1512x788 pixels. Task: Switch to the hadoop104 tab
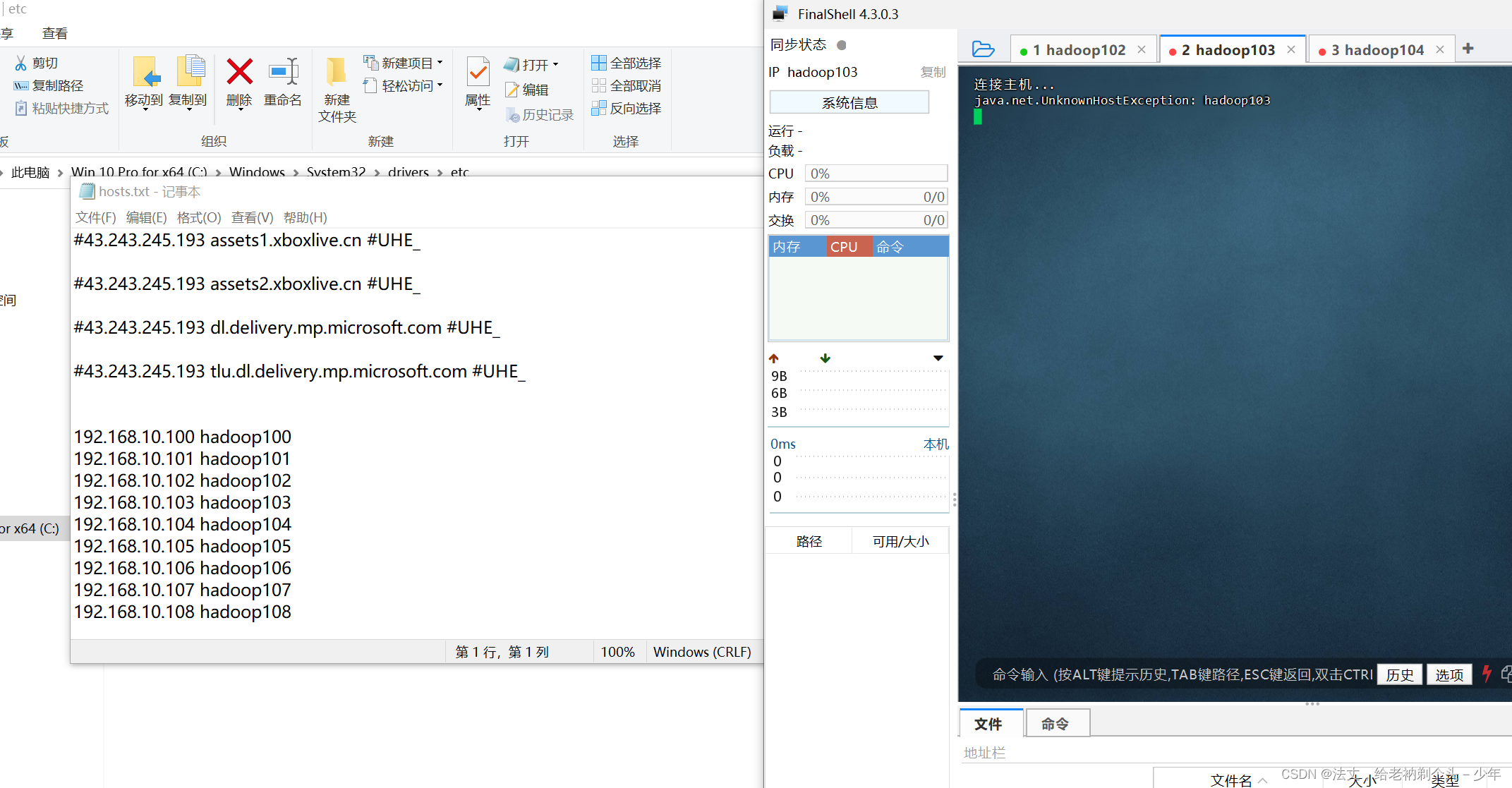1376,49
